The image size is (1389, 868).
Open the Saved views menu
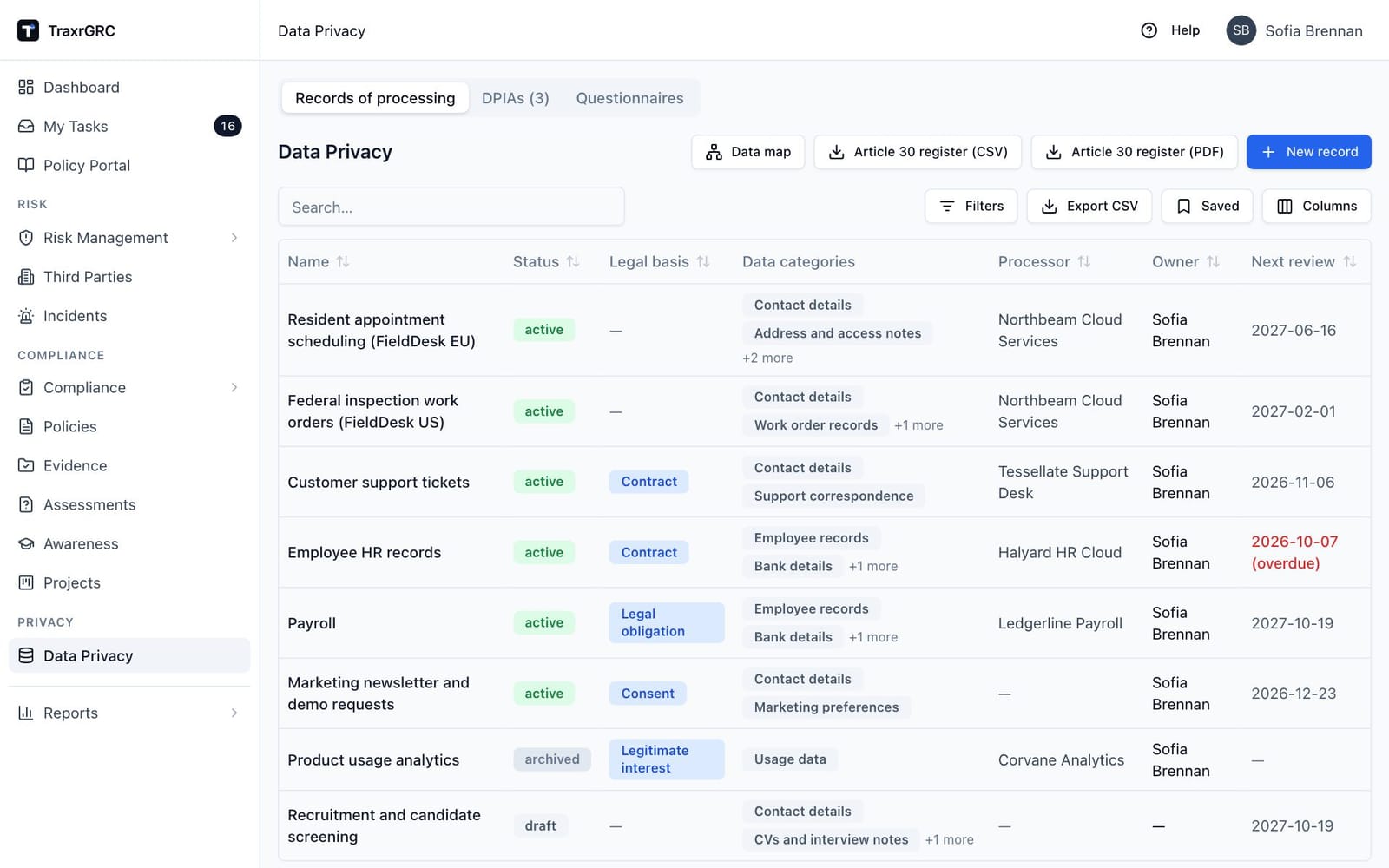[1207, 206]
